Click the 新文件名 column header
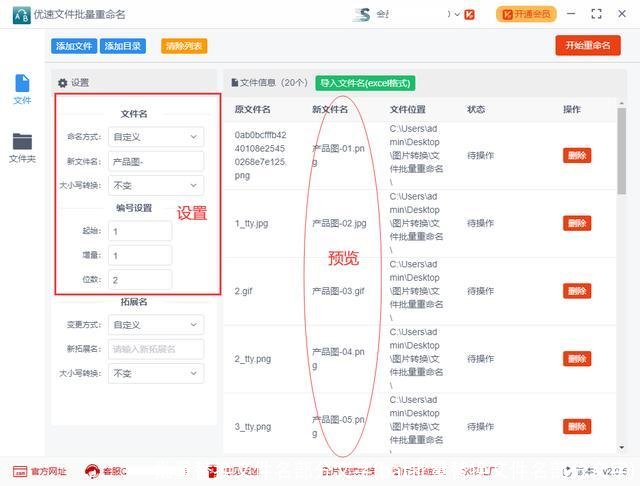The width and height of the screenshot is (640, 486). [330, 109]
